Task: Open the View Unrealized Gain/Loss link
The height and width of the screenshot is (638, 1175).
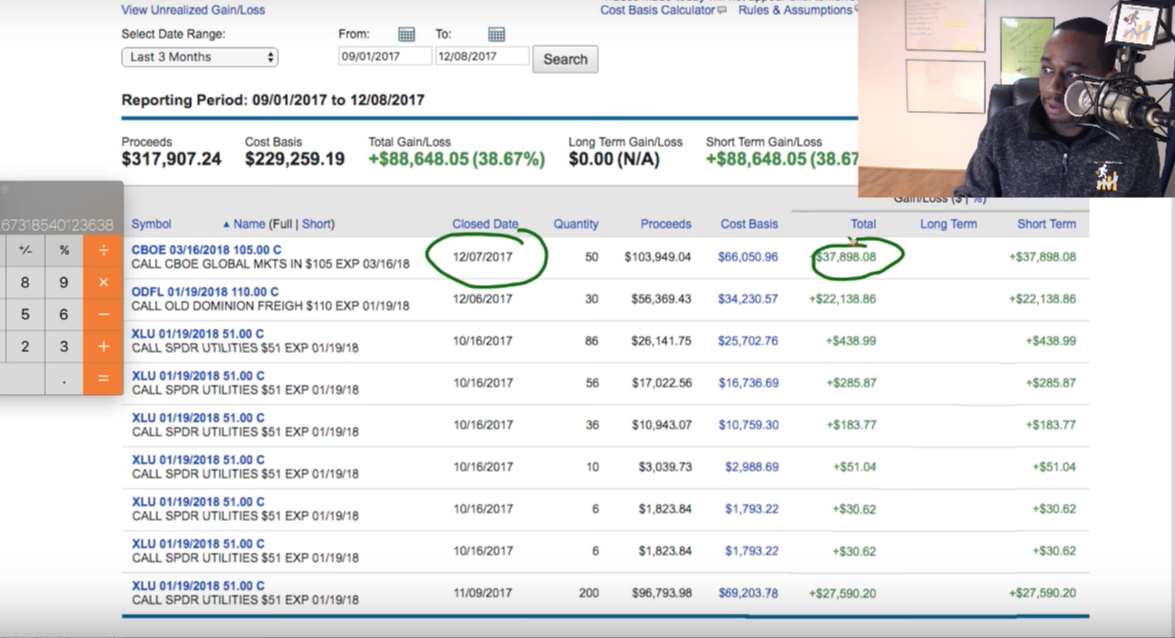Action: (x=193, y=10)
